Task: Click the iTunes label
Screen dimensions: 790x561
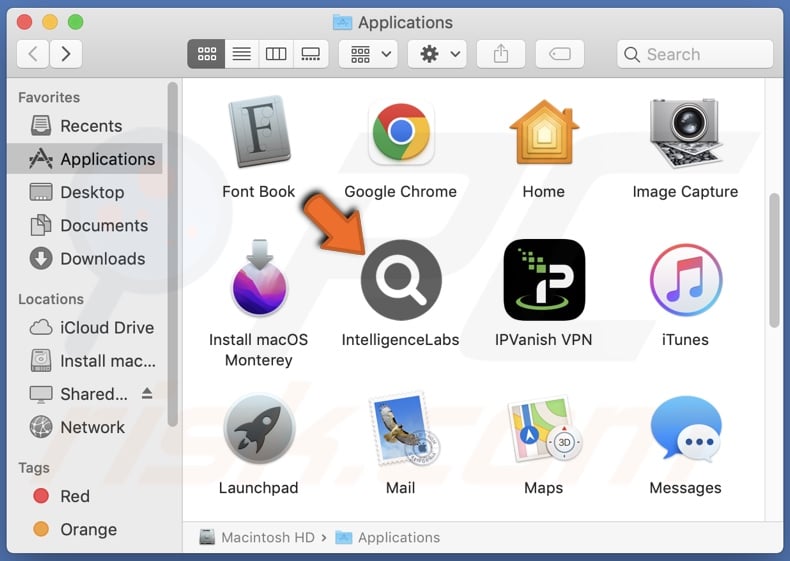Action: point(685,340)
